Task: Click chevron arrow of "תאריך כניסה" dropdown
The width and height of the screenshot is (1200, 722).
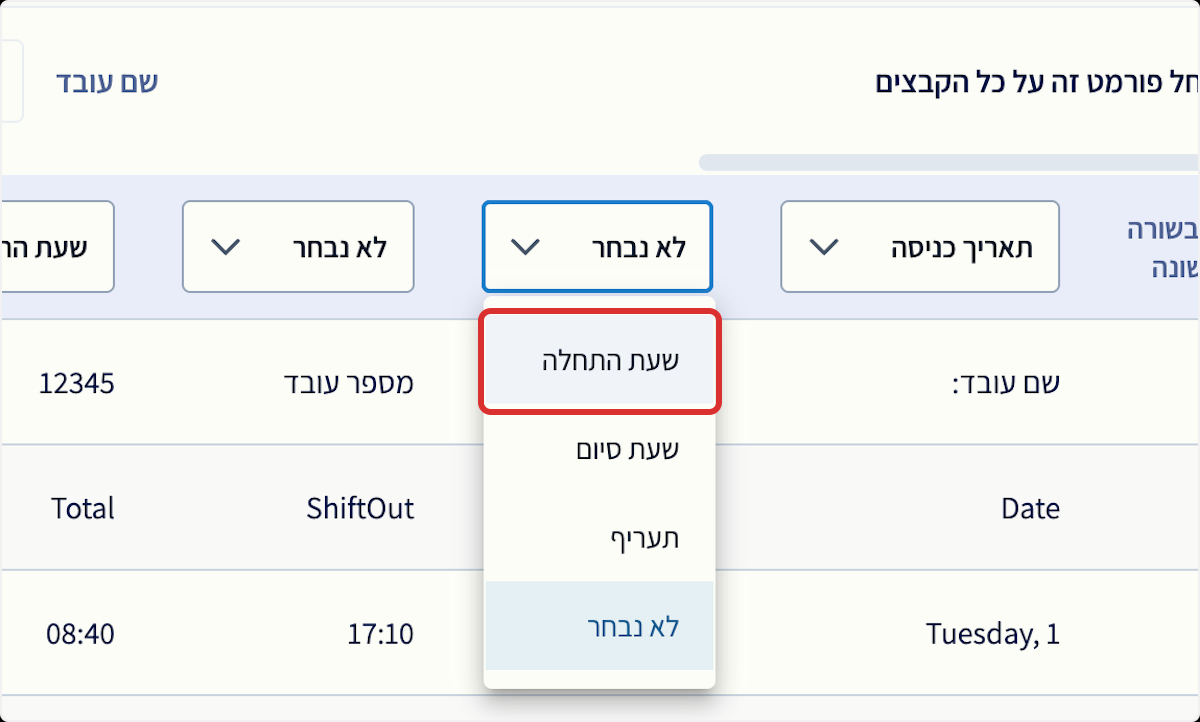Action: [x=823, y=247]
